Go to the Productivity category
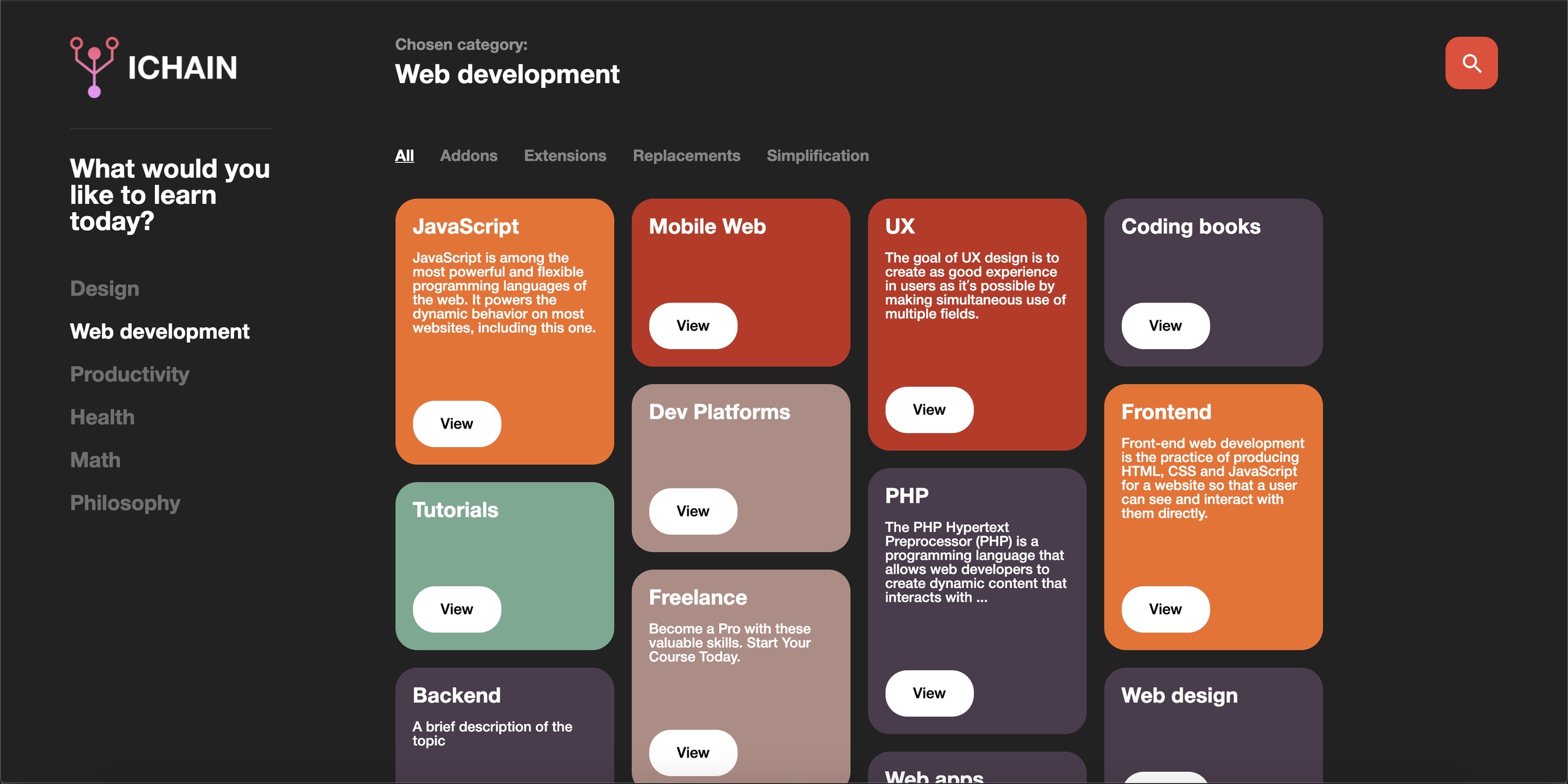This screenshot has width=1568, height=784. click(129, 374)
